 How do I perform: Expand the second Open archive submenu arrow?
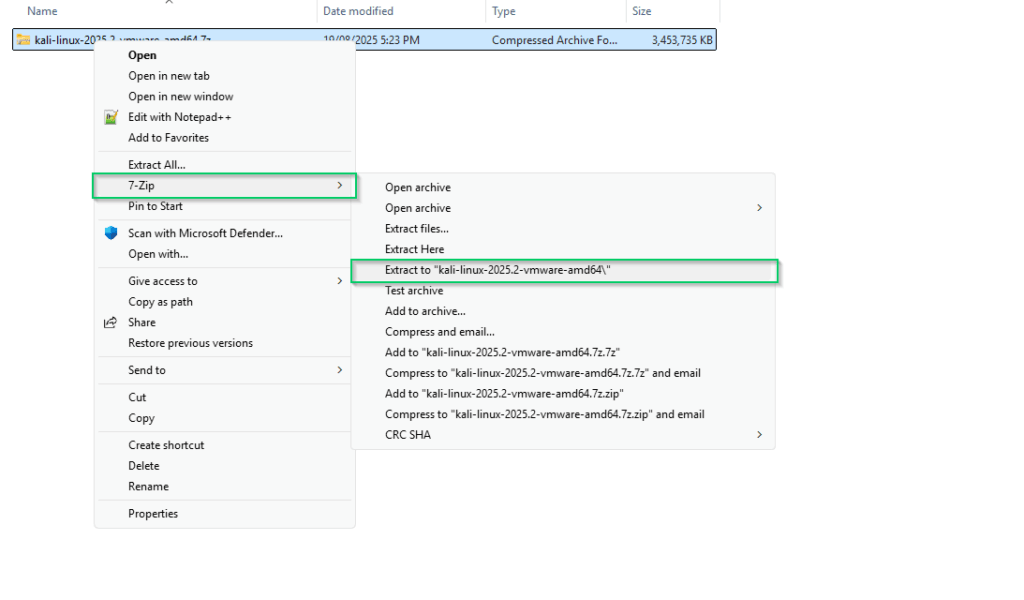(x=759, y=208)
